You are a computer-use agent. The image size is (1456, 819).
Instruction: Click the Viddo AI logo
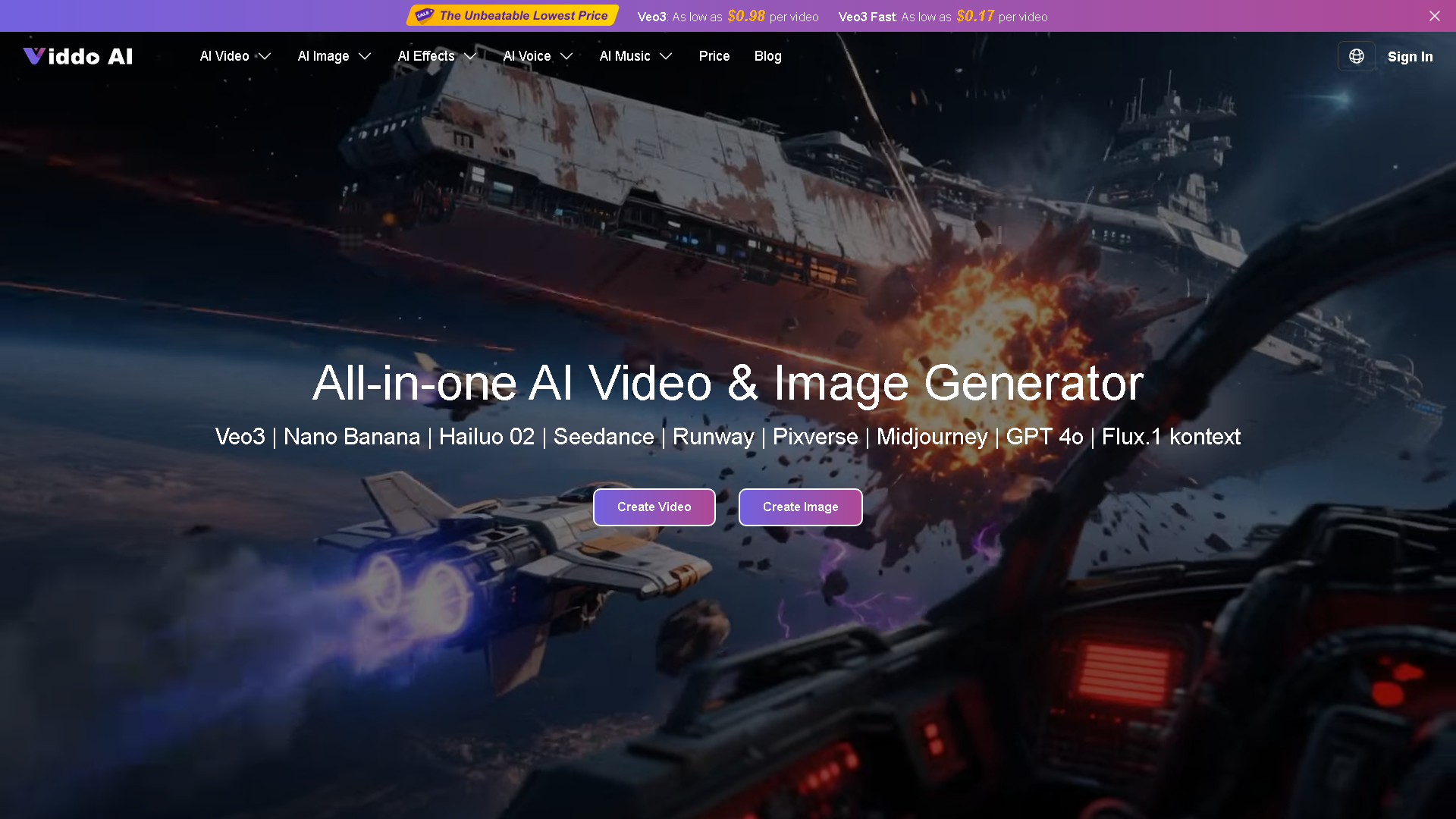77,56
